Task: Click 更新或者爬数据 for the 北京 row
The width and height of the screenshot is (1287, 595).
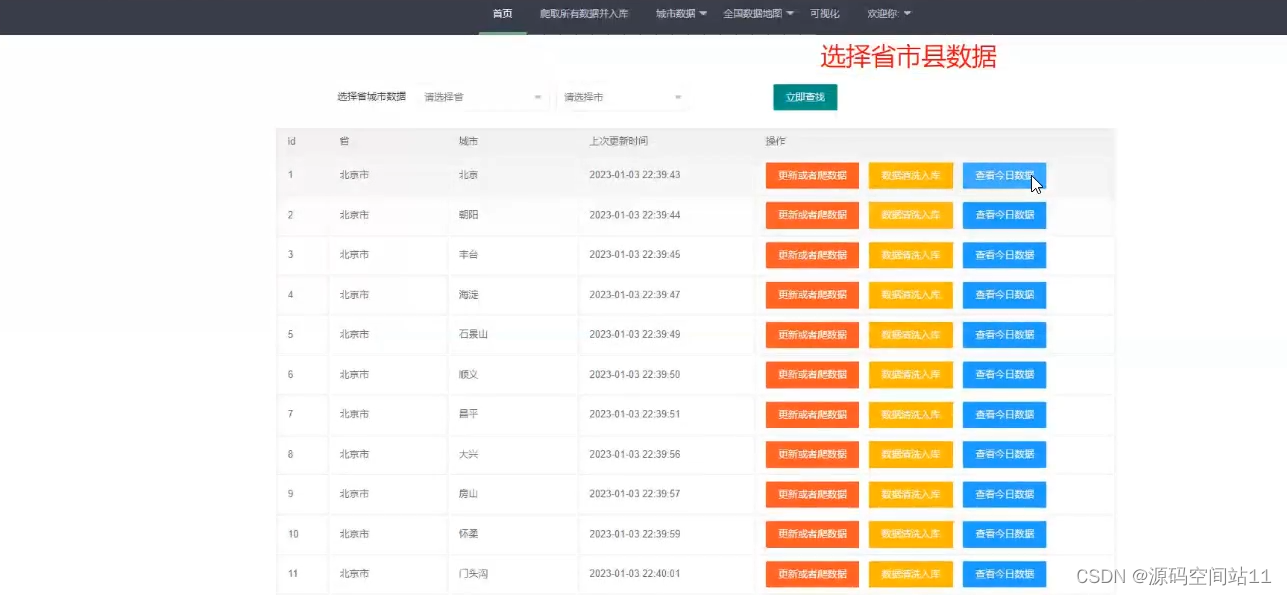Action: click(x=812, y=175)
